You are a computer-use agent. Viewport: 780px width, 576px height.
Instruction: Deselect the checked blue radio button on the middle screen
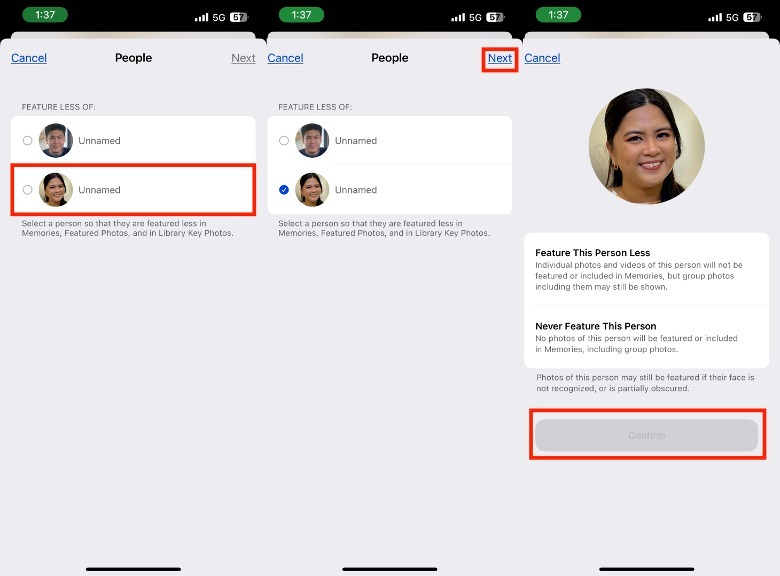(284, 190)
